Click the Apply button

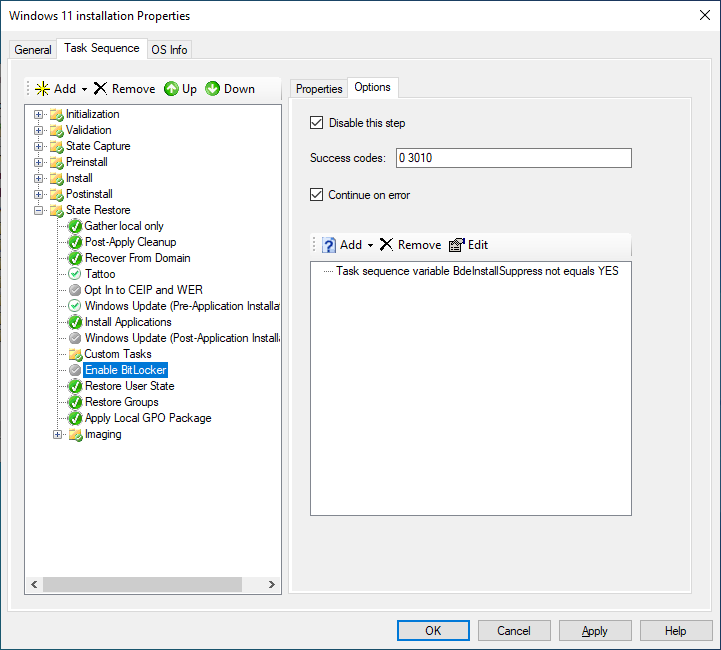coord(595,630)
